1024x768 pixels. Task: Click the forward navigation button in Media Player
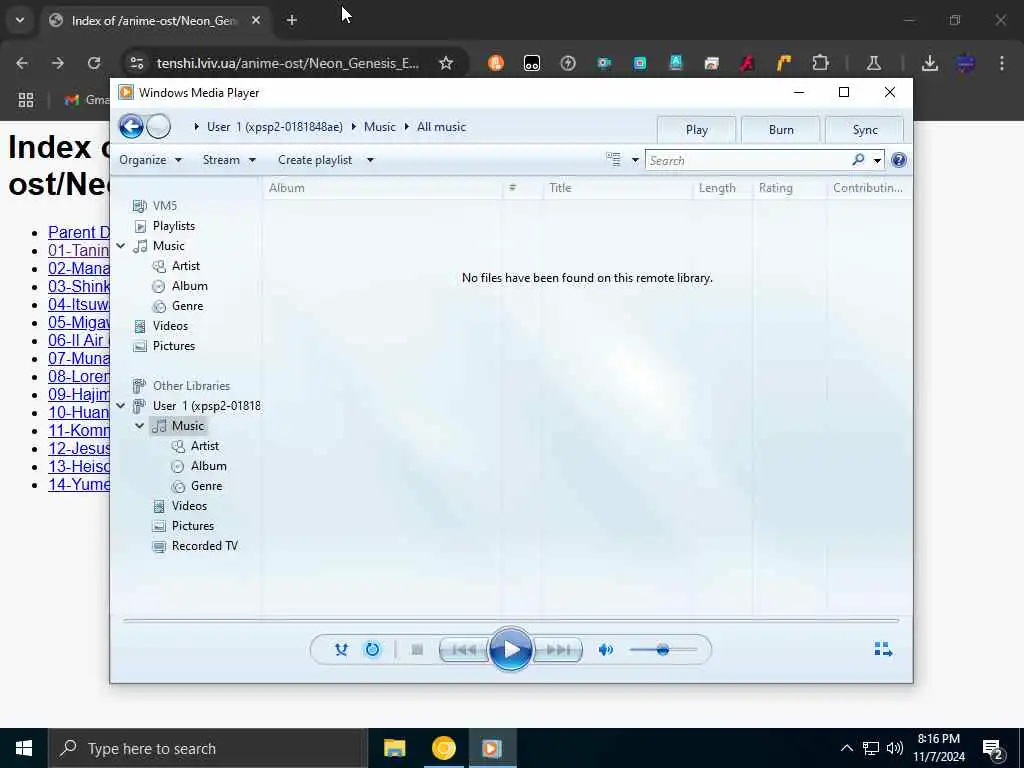coord(158,126)
